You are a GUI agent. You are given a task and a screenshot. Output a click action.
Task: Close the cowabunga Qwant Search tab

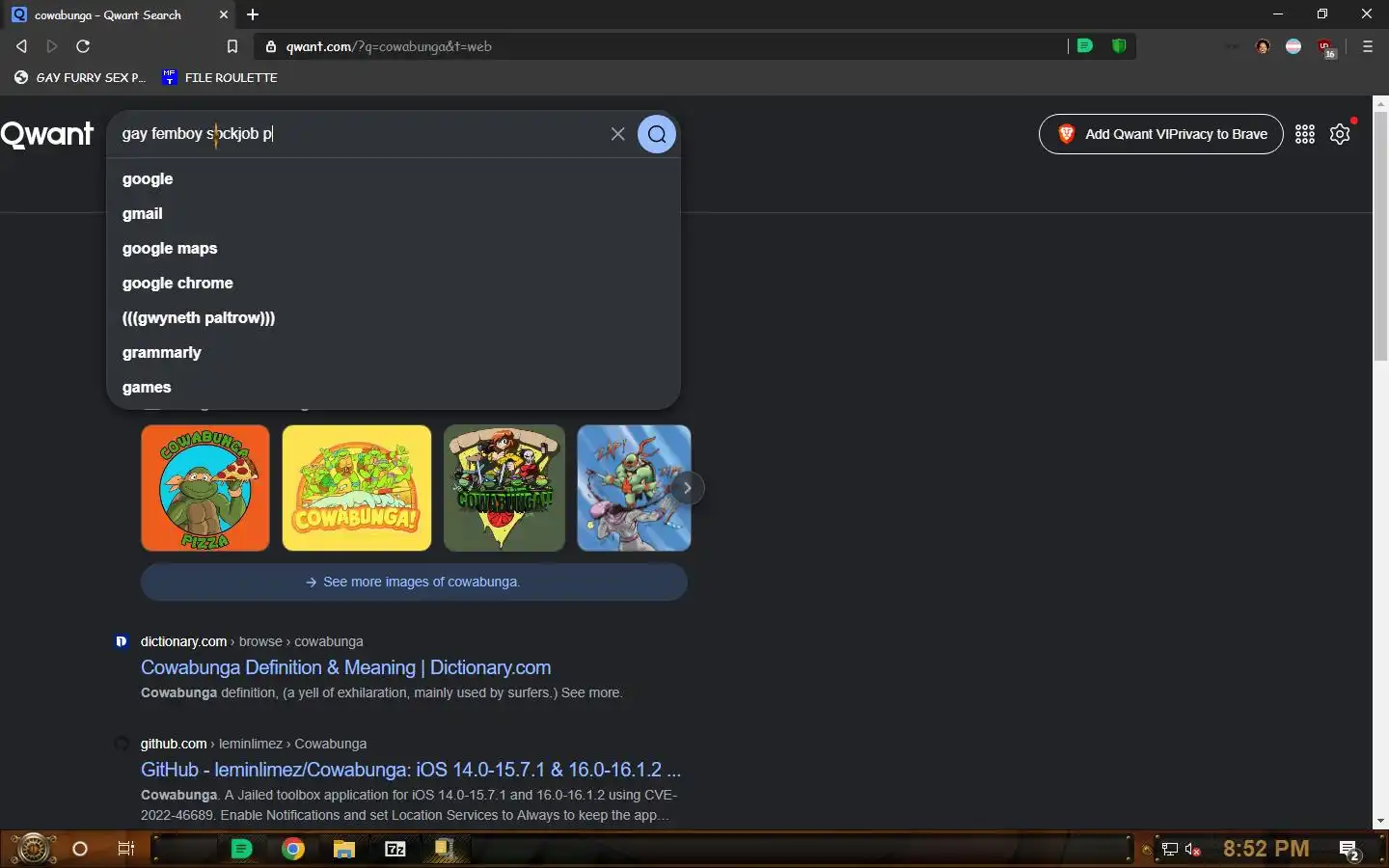coord(224,14)
